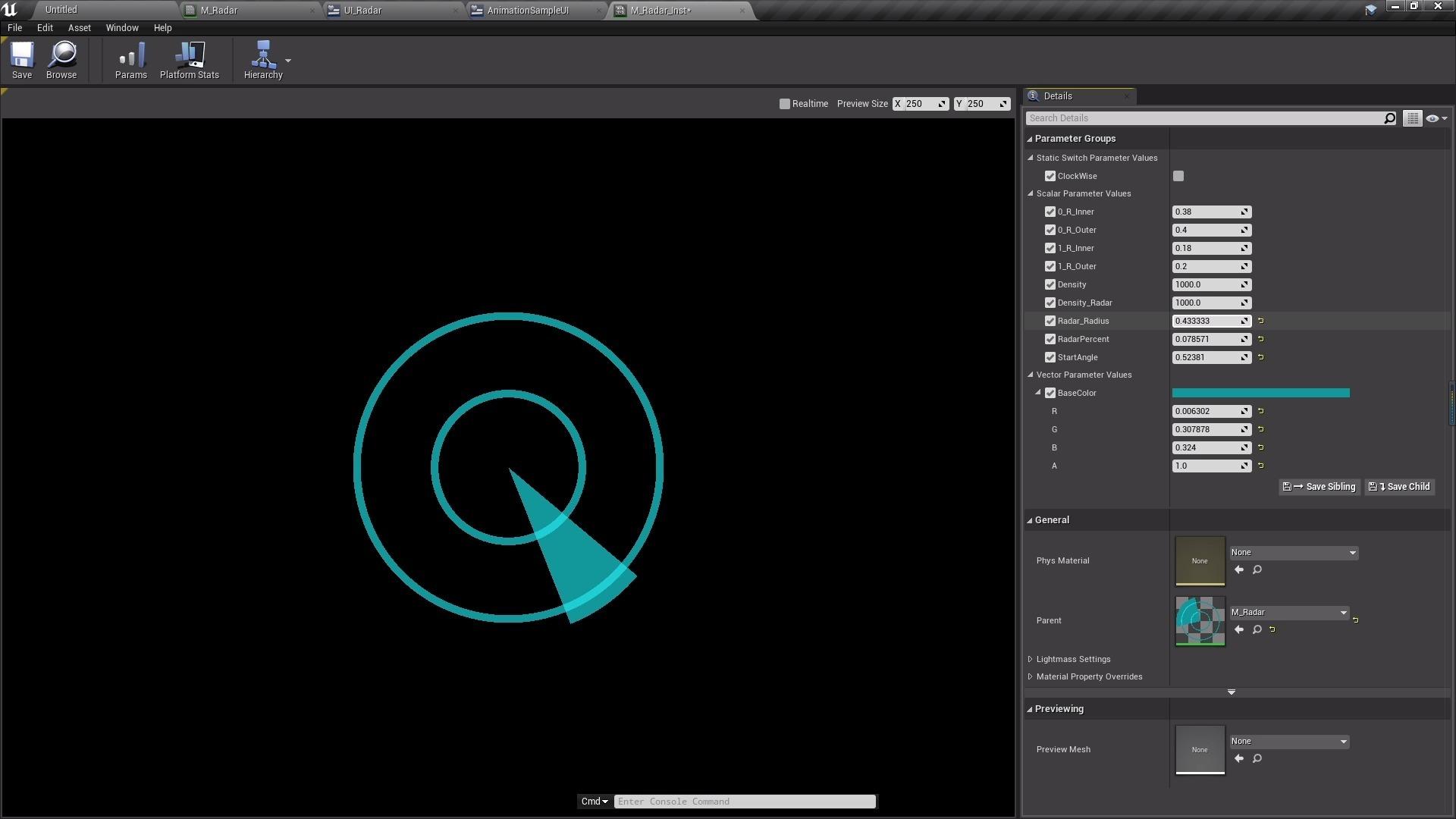Screen dimensions: 1456x819
Task: Open the Cmd console dropdown
Action: coord(595,802)
